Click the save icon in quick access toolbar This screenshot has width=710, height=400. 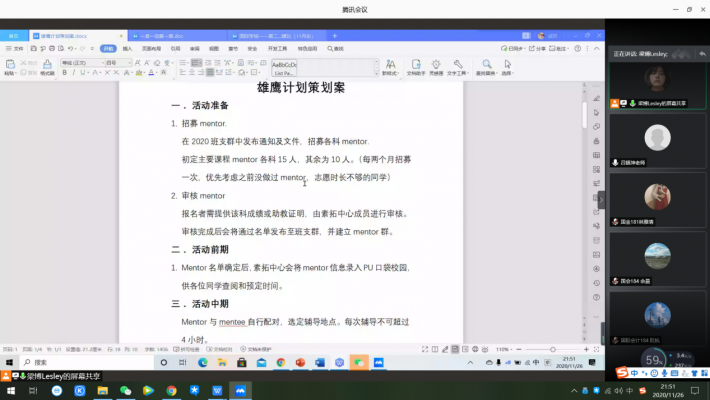pyautogui.click(x=34, y=48)
